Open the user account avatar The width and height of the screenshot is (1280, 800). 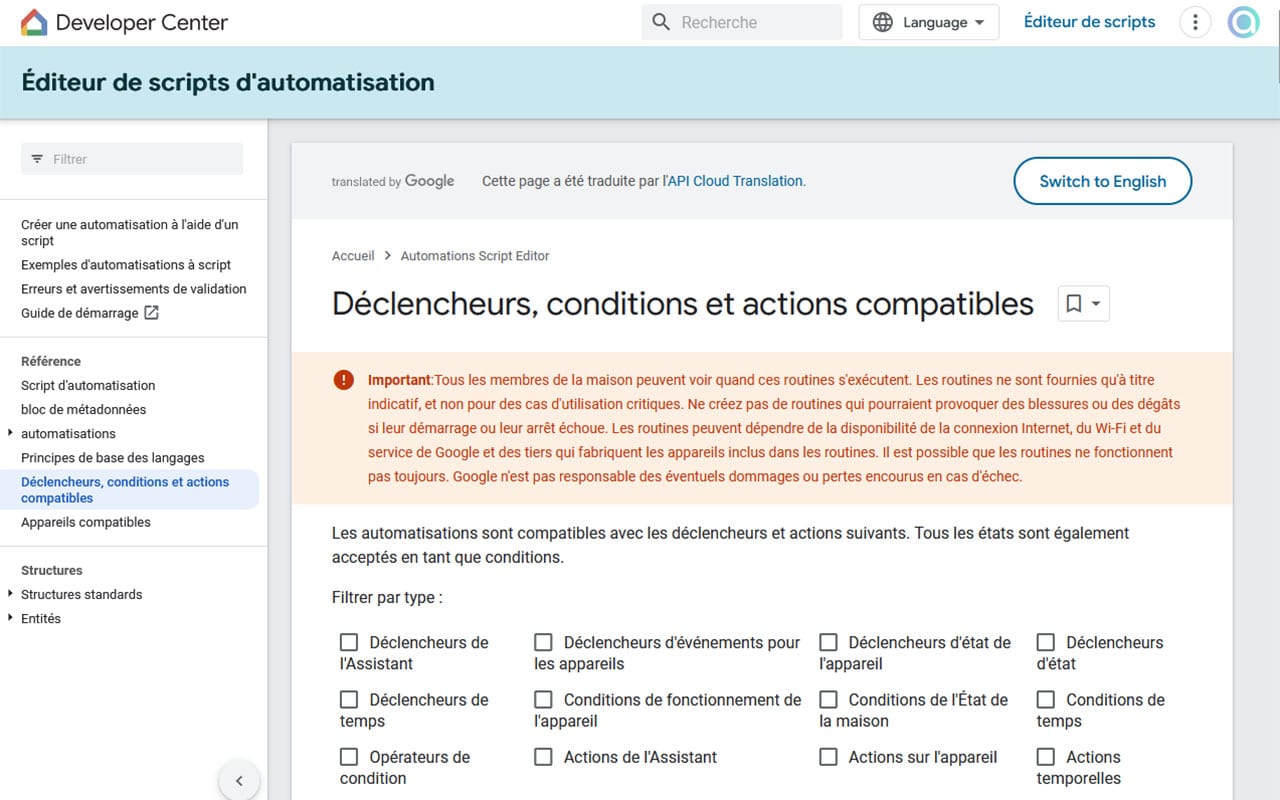click(x=1243, y=22)
